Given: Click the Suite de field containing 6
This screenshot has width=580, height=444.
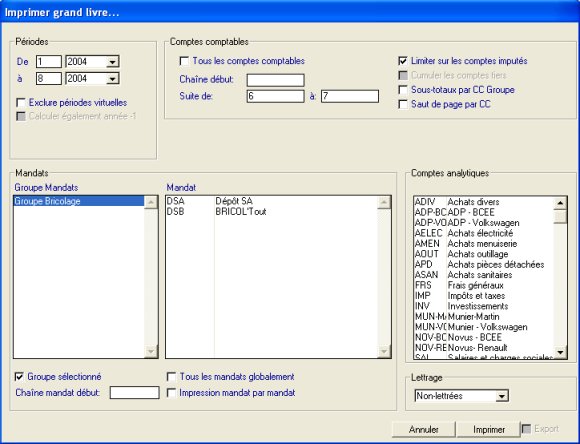Looking at the screenshot, I should pos(276,96).
